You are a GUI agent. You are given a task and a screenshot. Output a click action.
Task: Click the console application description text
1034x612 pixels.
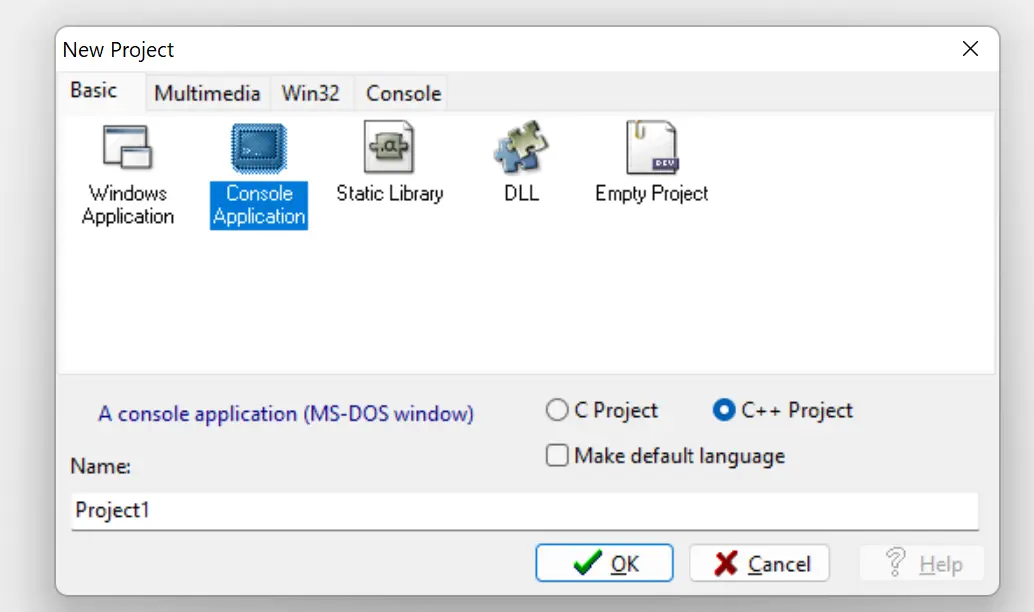point(286,413)
